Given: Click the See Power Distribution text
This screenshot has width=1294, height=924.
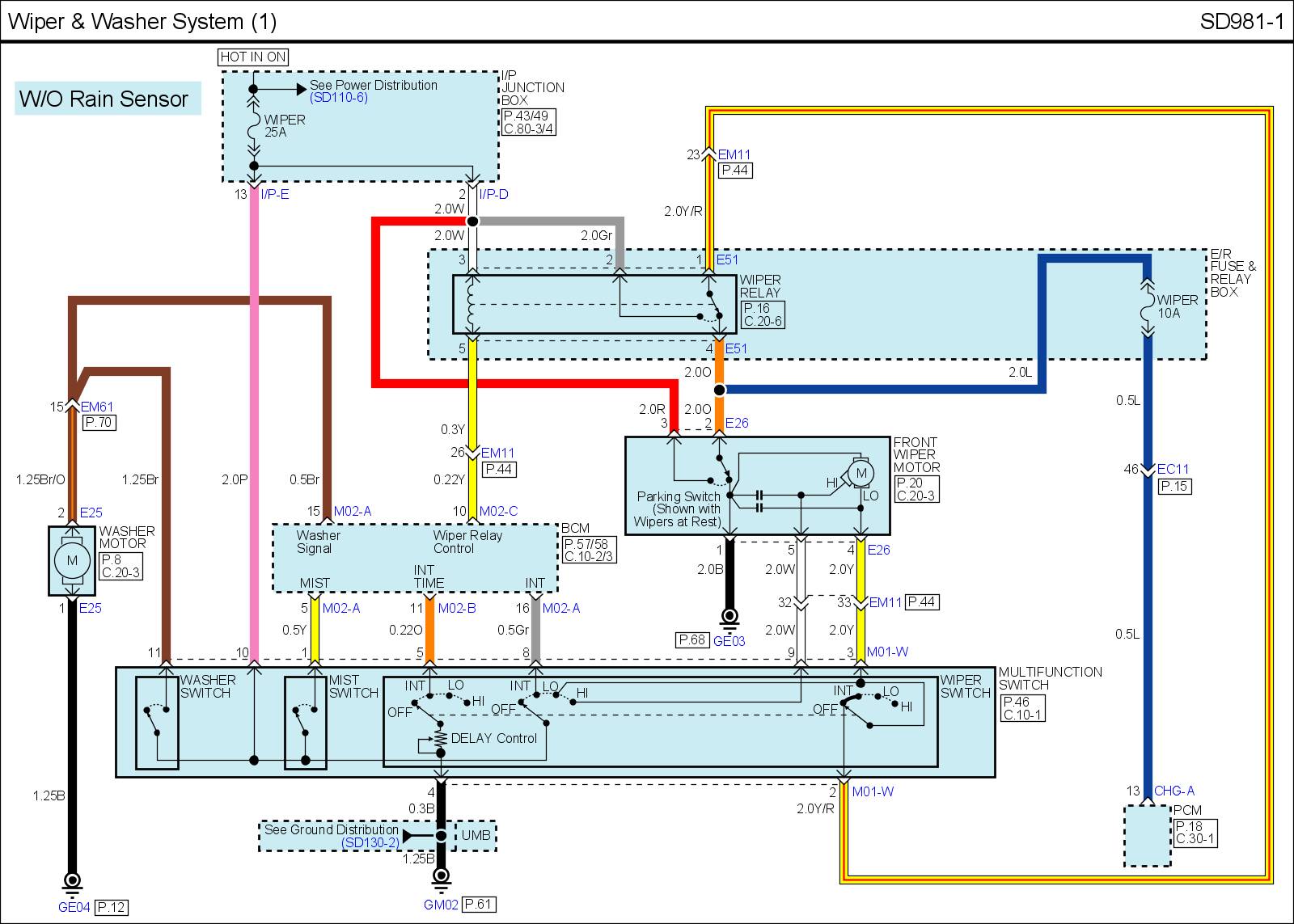Looking at the screenshot, I should pos(374,85).
